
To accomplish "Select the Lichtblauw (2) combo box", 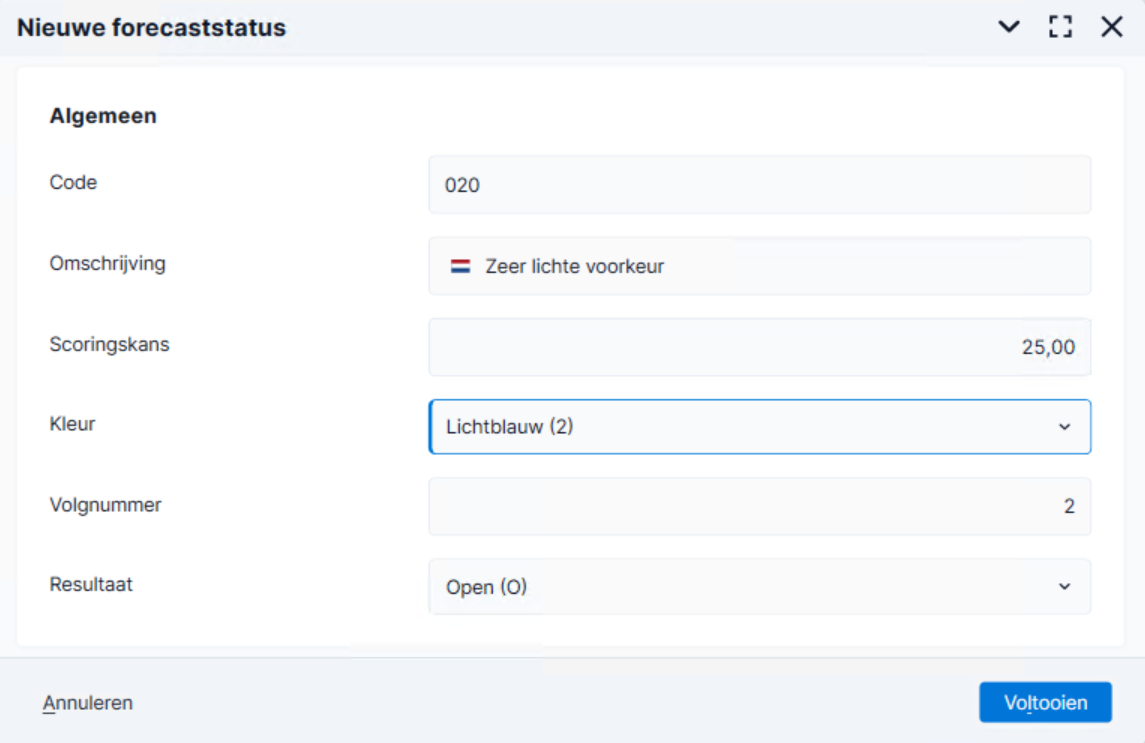I will 759,427.
